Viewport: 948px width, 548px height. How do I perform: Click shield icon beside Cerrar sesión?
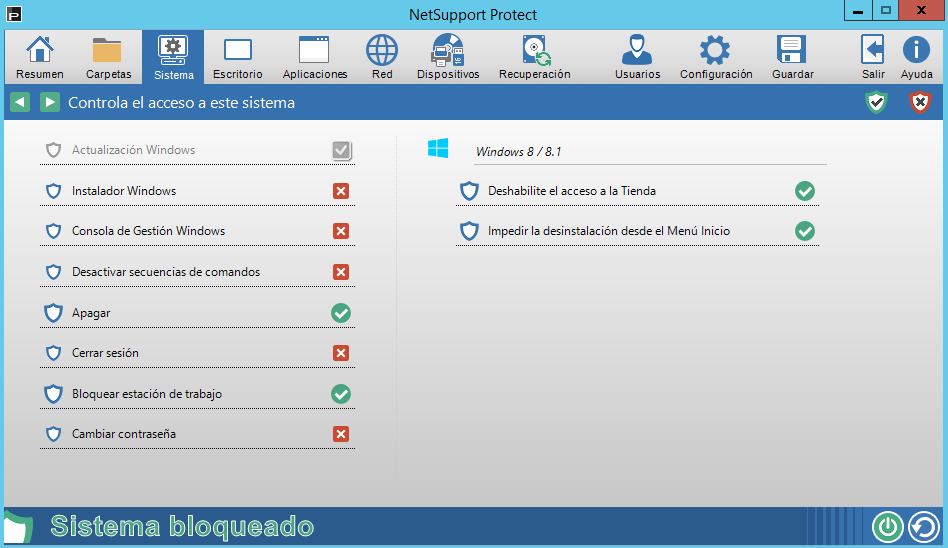pos(54,353)
